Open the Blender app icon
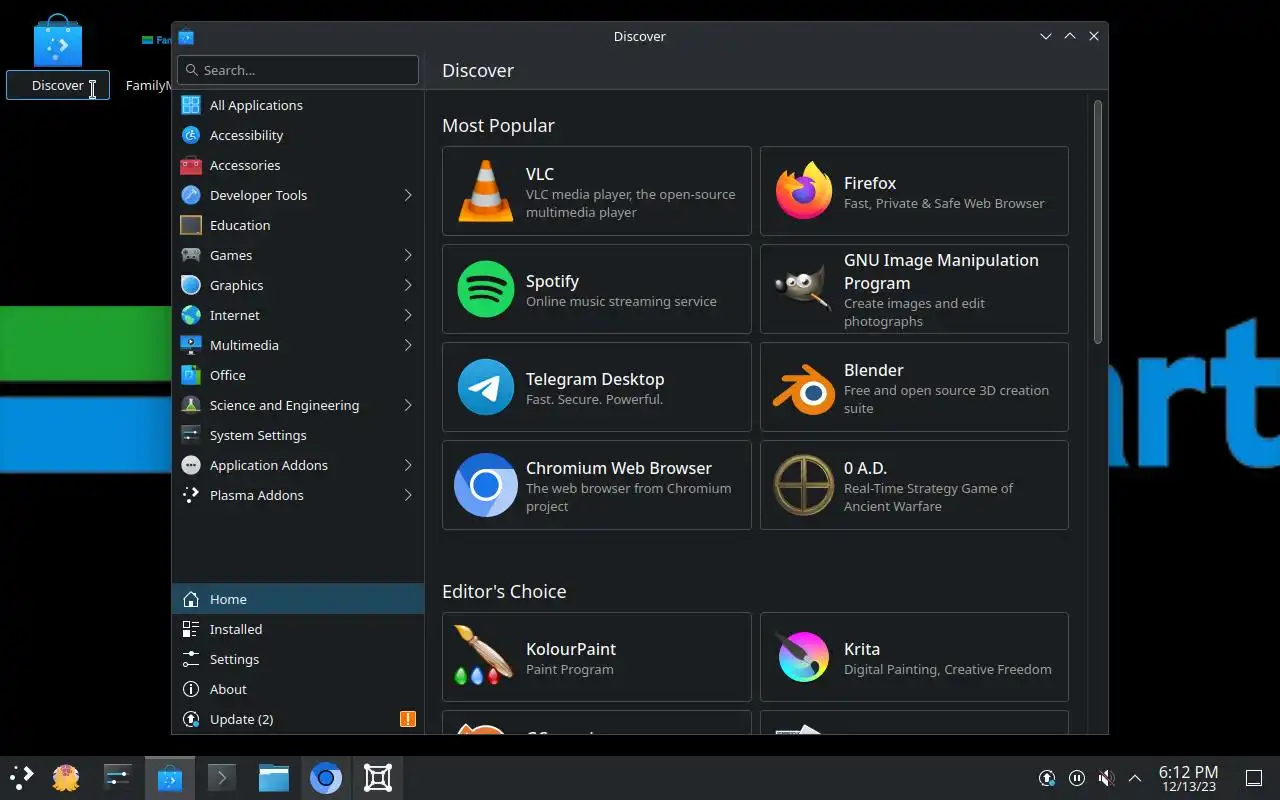This screenshot has height=800, width=1280. click(x=804, y=387)
